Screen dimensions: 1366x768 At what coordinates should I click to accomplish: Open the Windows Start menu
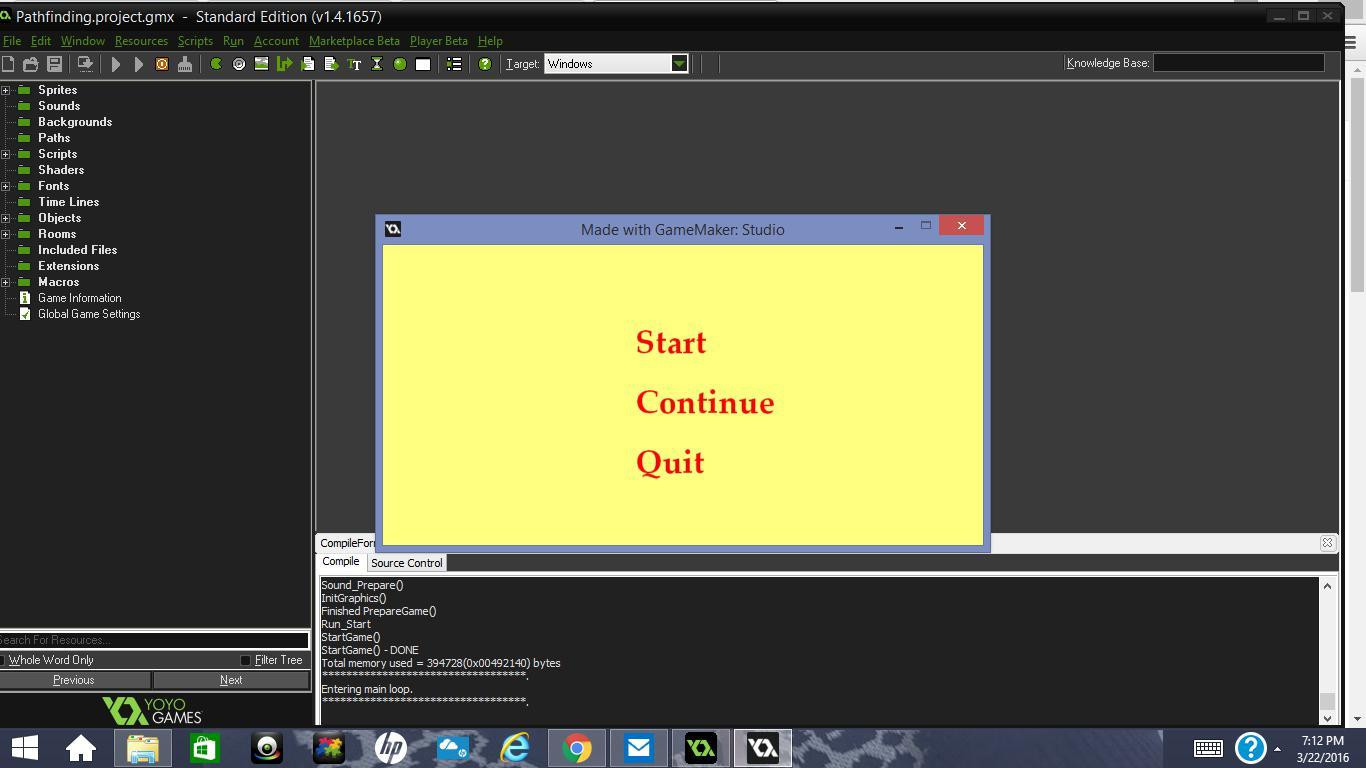[25, 748]
